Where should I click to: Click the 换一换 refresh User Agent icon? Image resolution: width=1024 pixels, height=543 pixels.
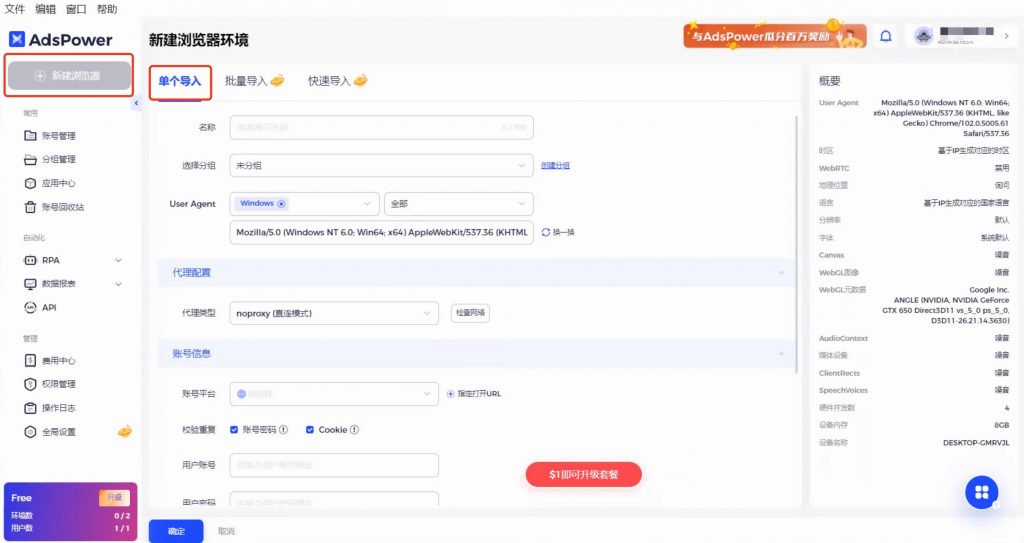pyautogui.click(x=546, y=232)
